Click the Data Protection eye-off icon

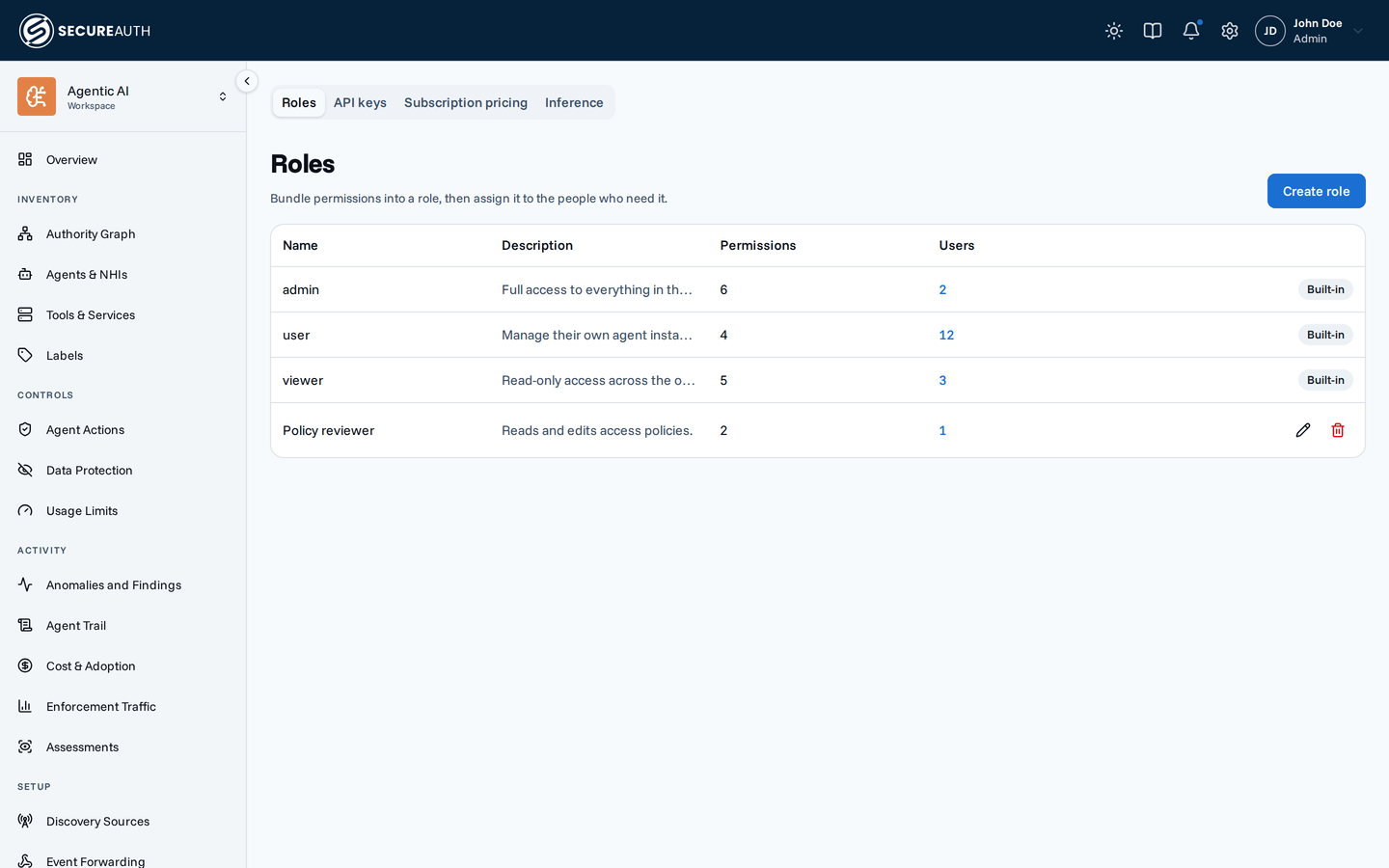(25, 470)
